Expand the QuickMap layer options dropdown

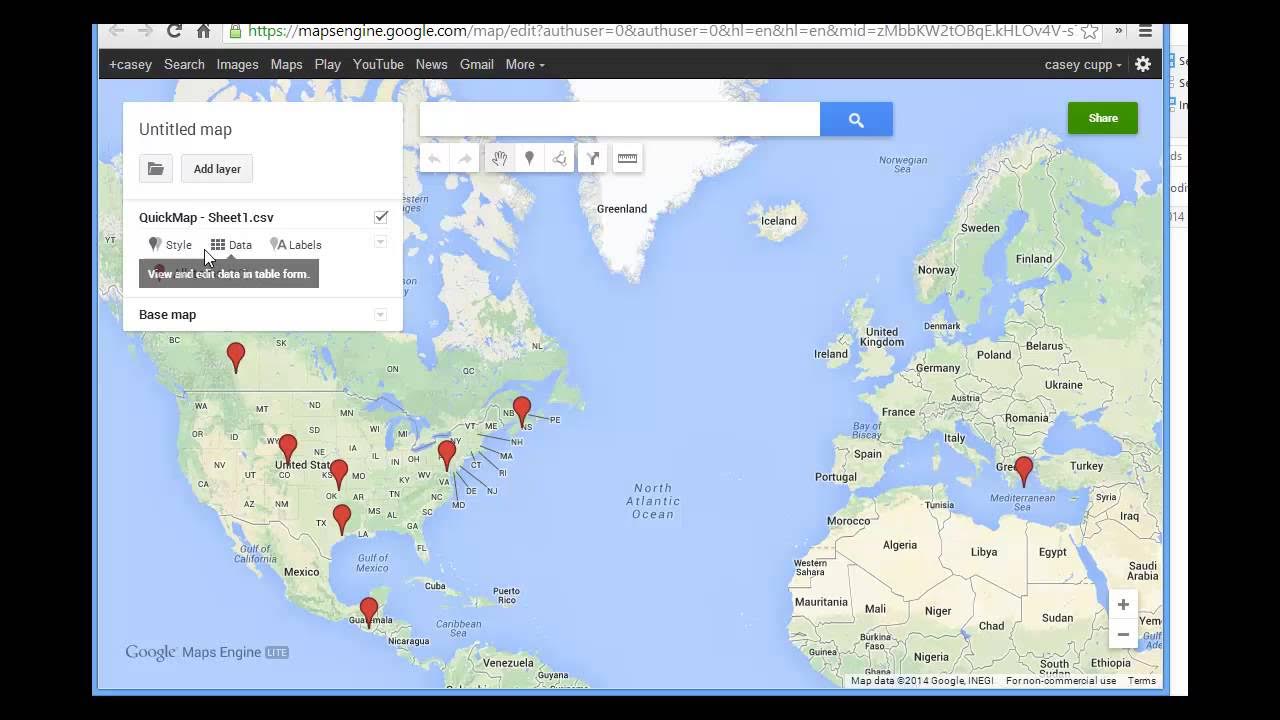point(380,242)
